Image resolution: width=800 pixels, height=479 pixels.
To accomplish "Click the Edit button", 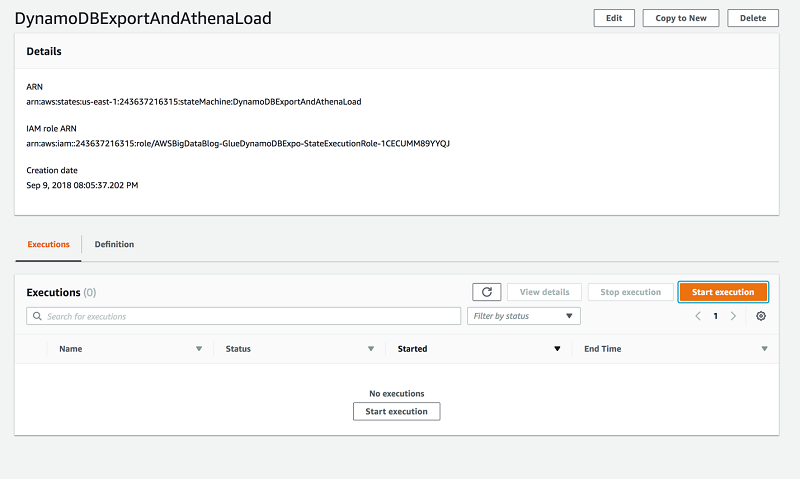I will pyautogui.click(x=614, y=18).
